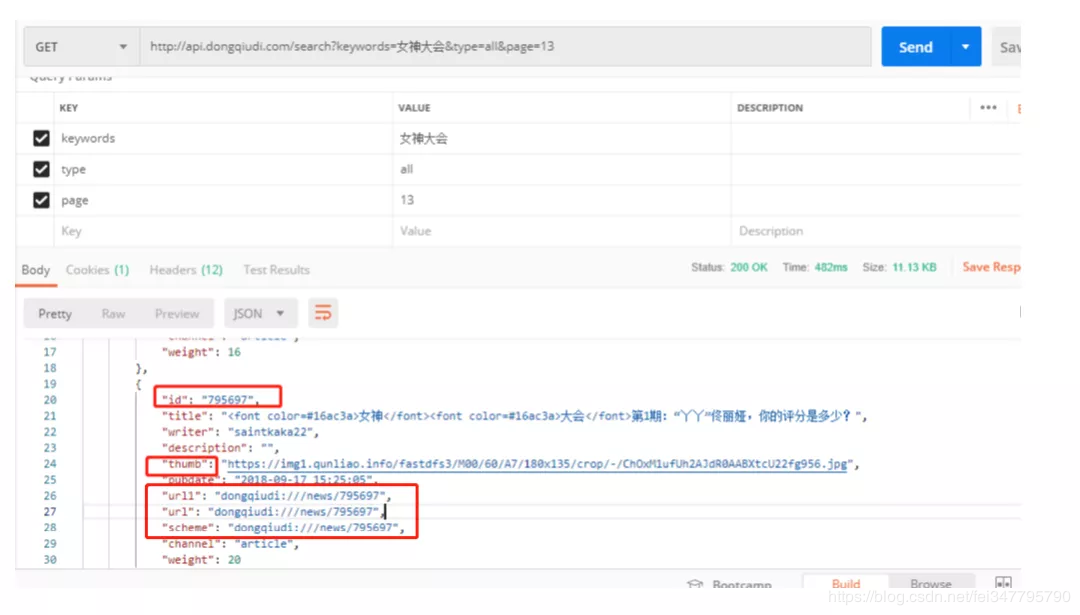The height and width of the screenshot is (615, 1080).
Task: Switch to Browse mode
Action: 931,584
